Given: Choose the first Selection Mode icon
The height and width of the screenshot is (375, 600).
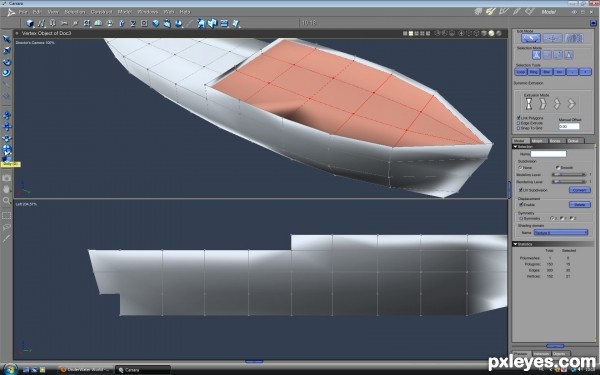Looking at the screenshot, I should coord(536,55).
